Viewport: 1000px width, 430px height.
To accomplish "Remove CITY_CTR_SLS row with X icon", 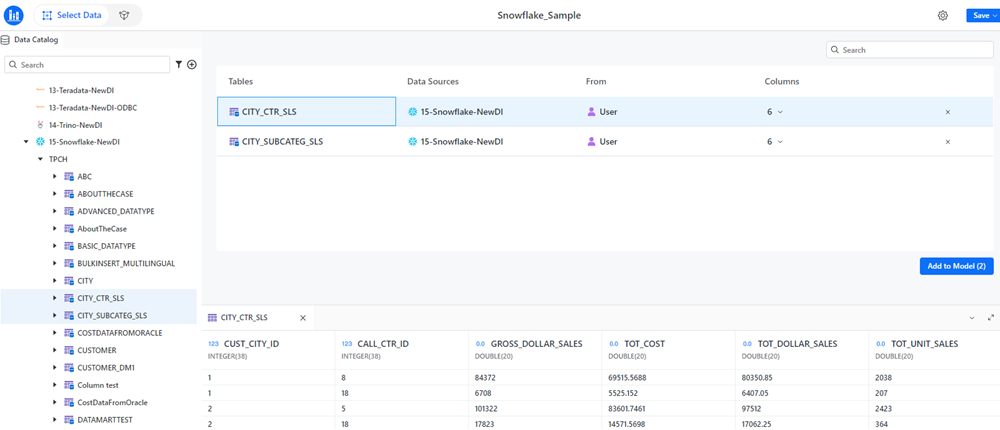I will pos(948,112).
